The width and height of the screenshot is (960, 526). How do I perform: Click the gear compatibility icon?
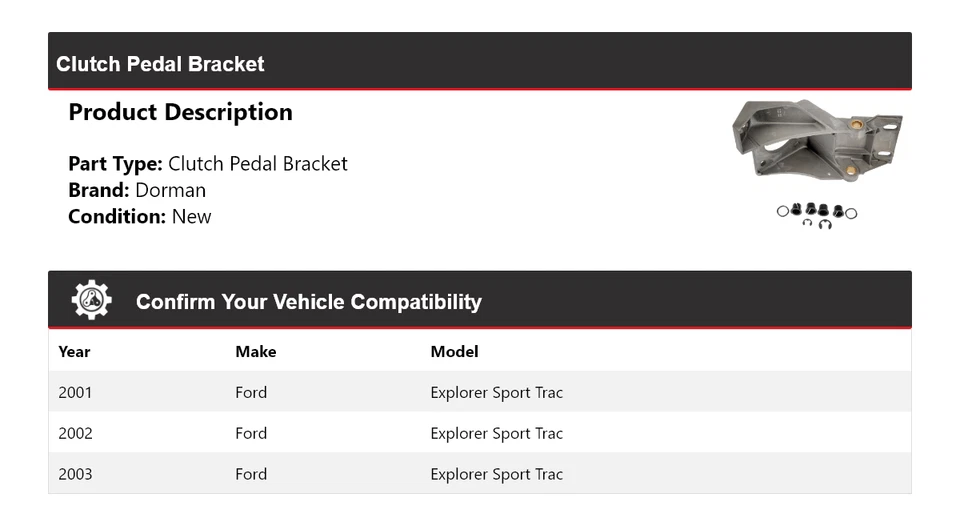coord(91,300)
